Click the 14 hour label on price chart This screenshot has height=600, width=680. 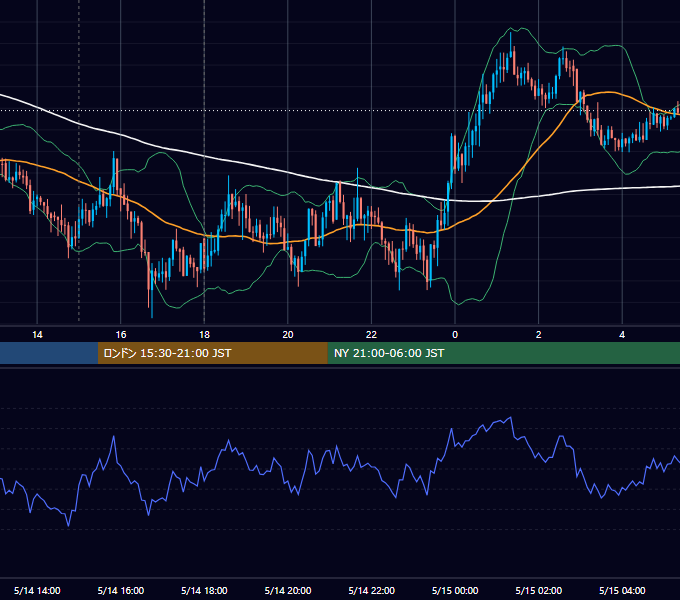(37, 334)
